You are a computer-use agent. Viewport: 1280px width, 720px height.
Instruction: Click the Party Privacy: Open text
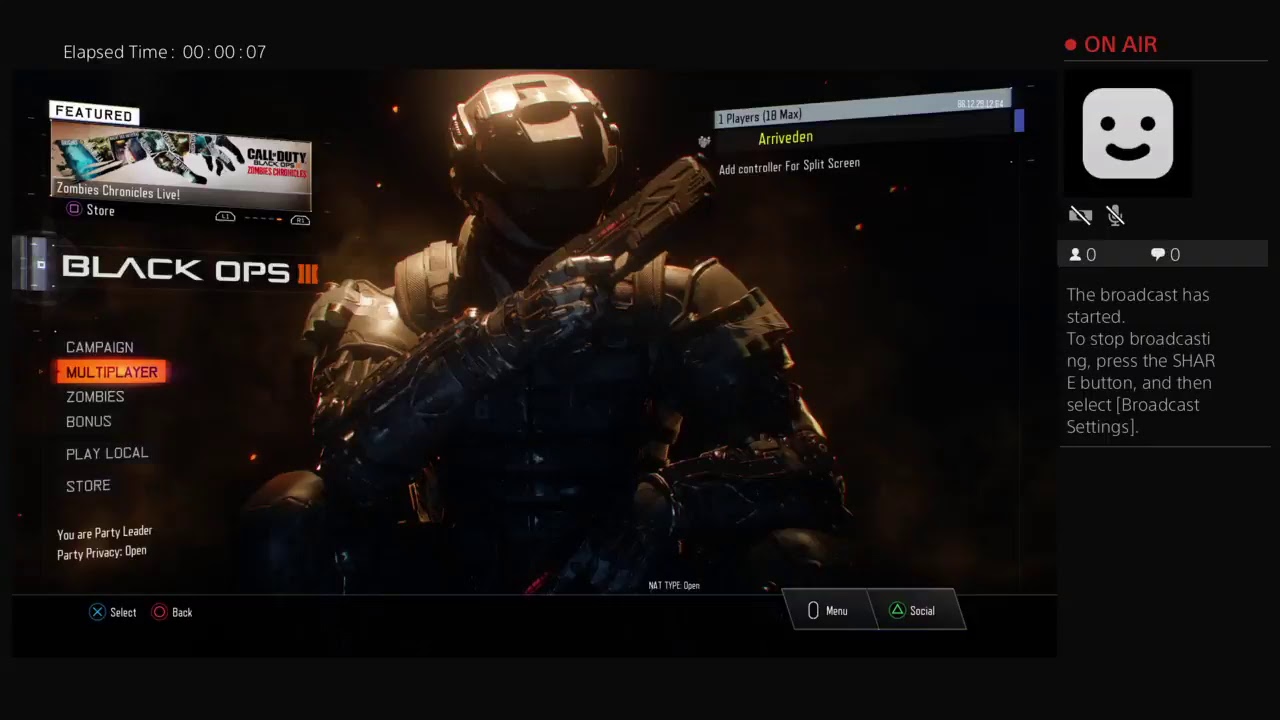[101, 552]
